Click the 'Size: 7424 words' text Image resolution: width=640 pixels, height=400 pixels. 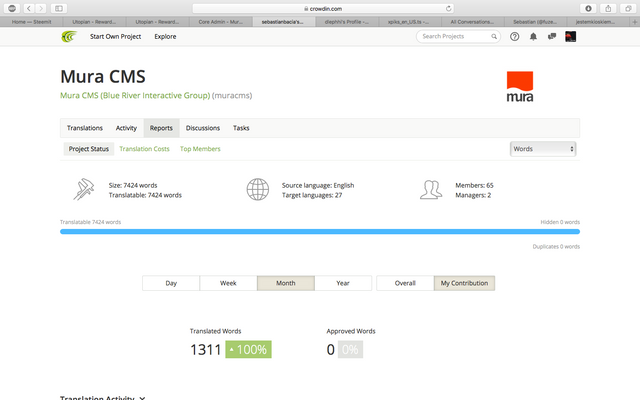(x=133, y=185)
